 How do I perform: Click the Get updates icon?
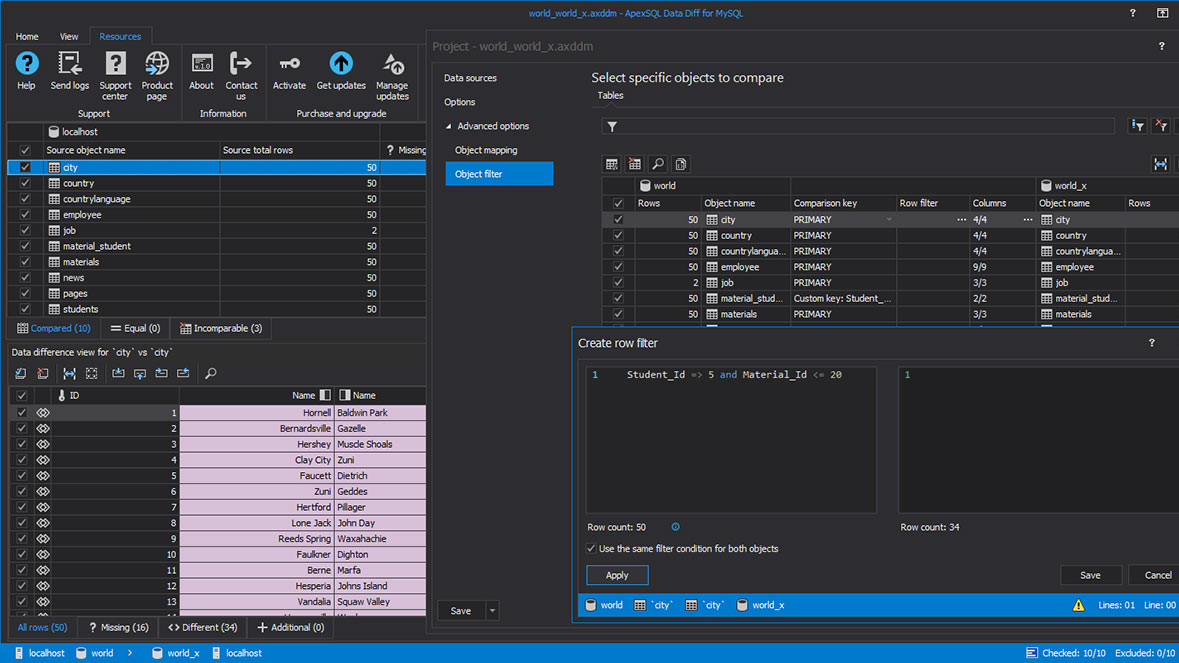pos(341,70)
